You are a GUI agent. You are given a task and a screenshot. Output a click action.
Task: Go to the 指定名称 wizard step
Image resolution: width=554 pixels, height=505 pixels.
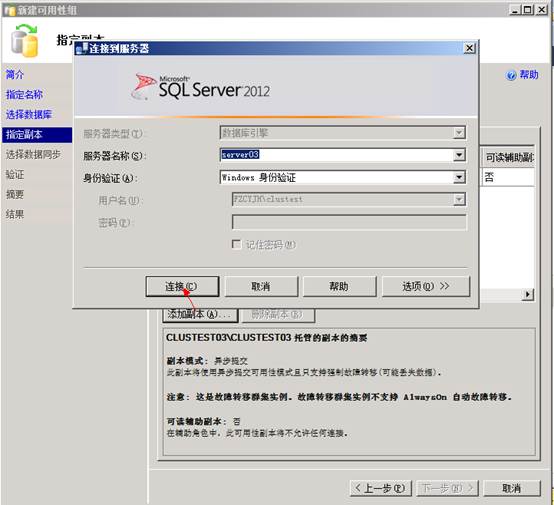click(x=24, y=94)
